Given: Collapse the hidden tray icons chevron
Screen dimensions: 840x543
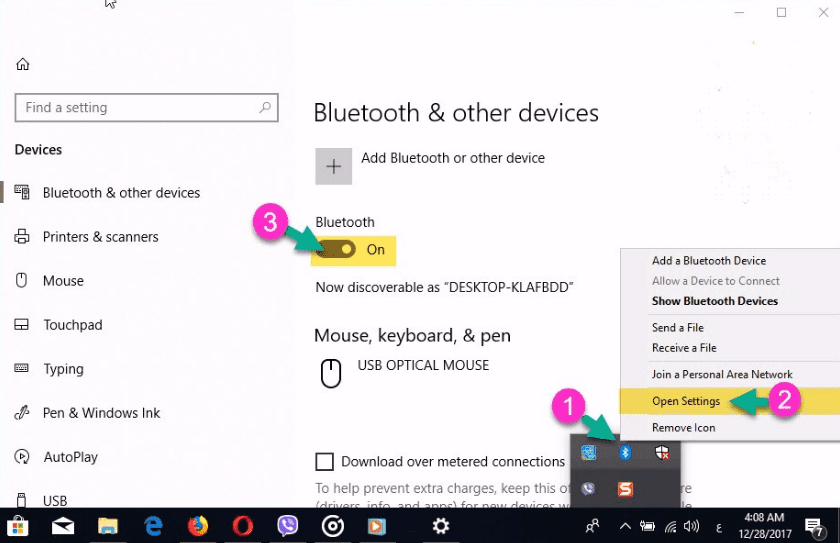Looking at the screenshot, I should pyautogui.click(x=625, y=526).
